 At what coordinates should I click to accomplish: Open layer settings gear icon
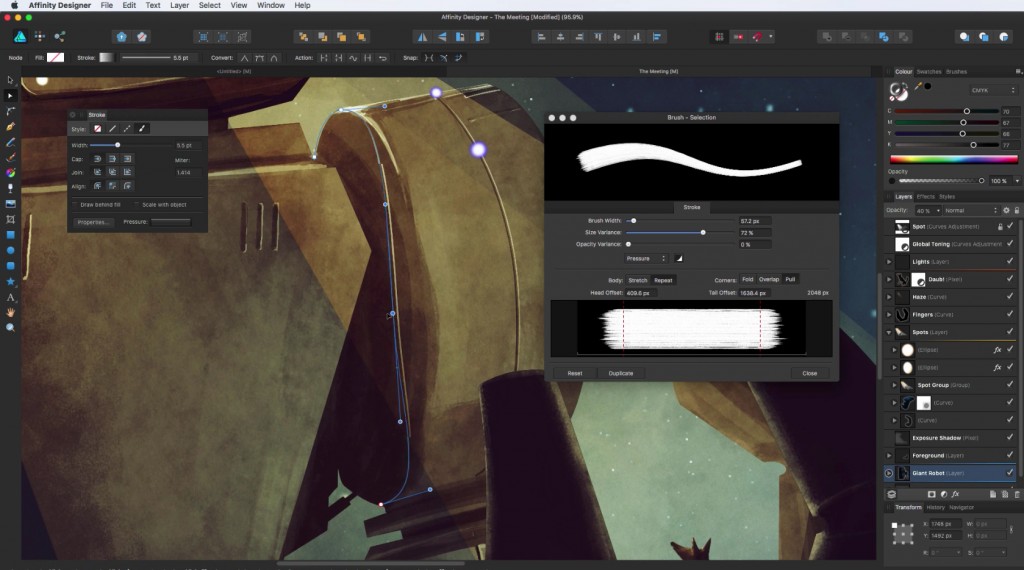[x=1006, y=210]
